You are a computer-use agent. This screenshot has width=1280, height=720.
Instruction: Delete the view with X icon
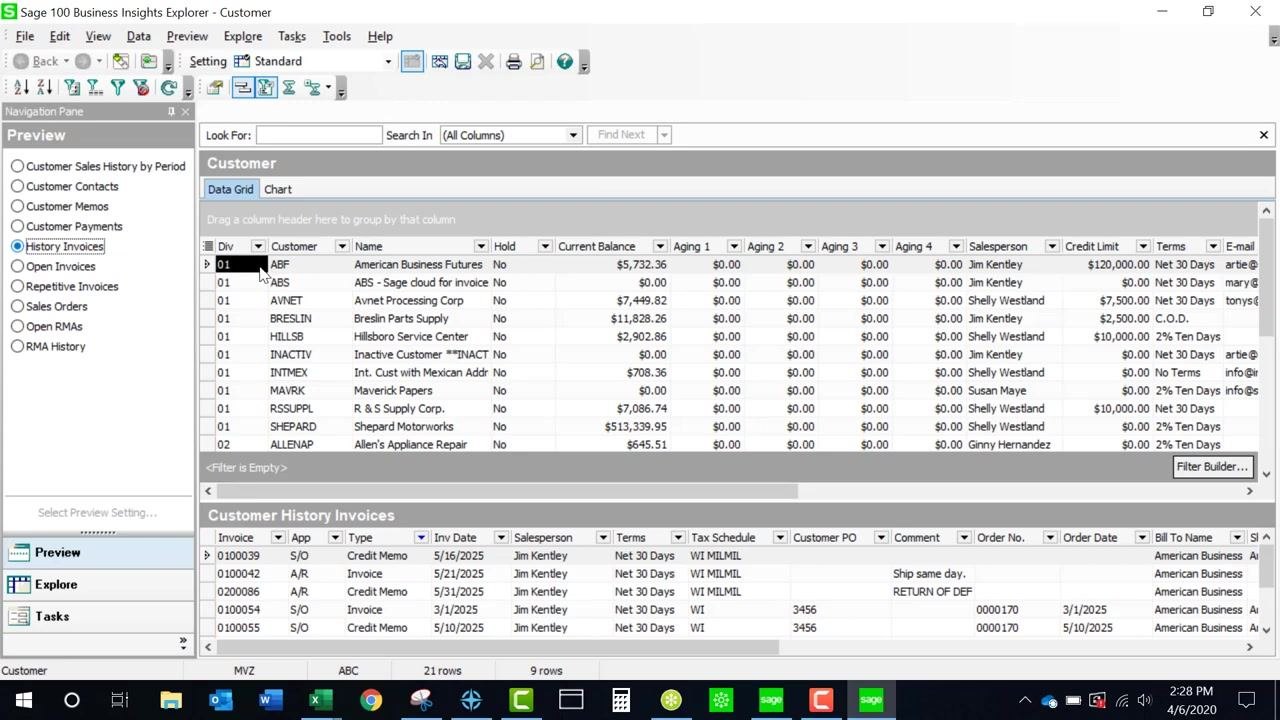point(486,62)
